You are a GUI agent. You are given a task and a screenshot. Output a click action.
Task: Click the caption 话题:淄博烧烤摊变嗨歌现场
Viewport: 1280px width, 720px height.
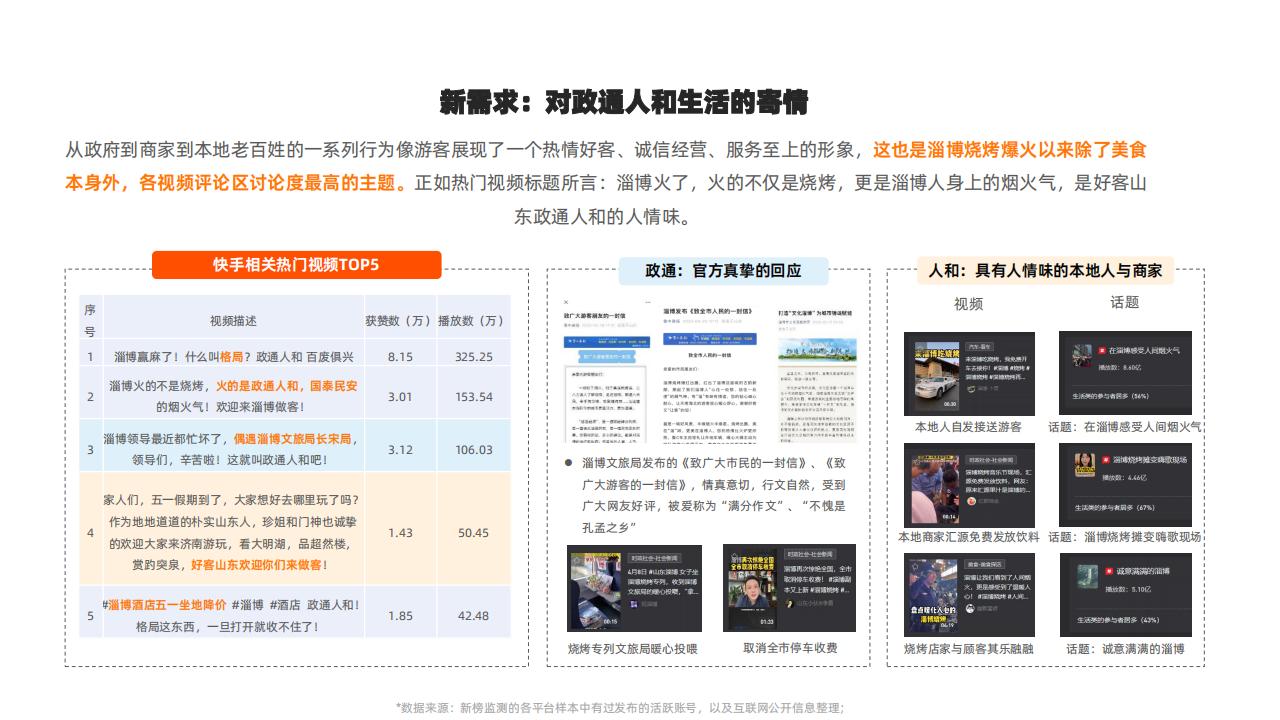click(x=1125, y=537)
